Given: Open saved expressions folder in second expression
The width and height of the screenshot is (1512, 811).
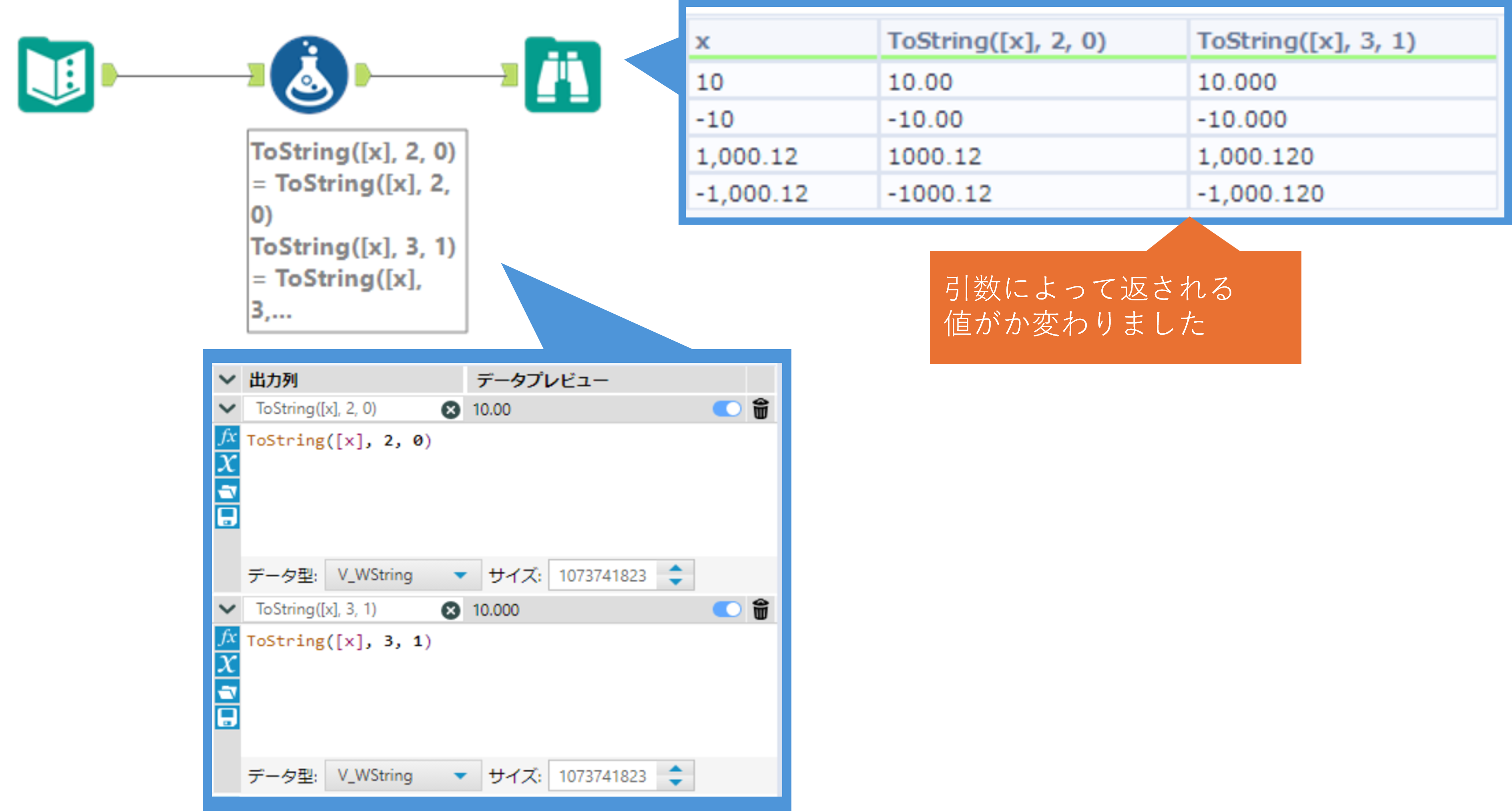Looking at the screenshot, I should [x=227, y=691].
